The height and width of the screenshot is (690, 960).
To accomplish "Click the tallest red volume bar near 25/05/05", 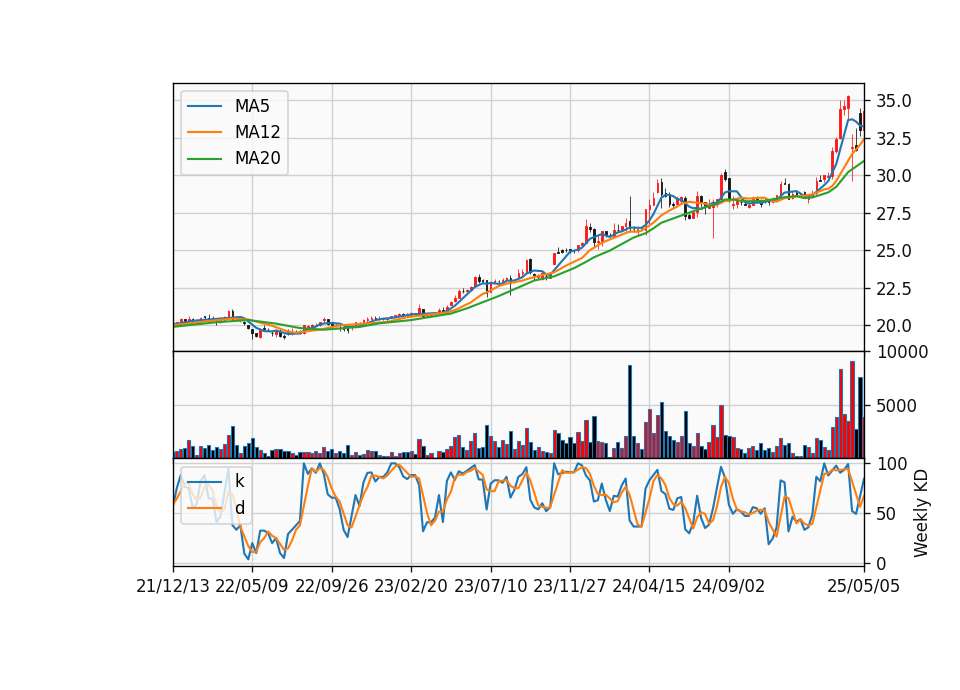I will click(852, 410).
